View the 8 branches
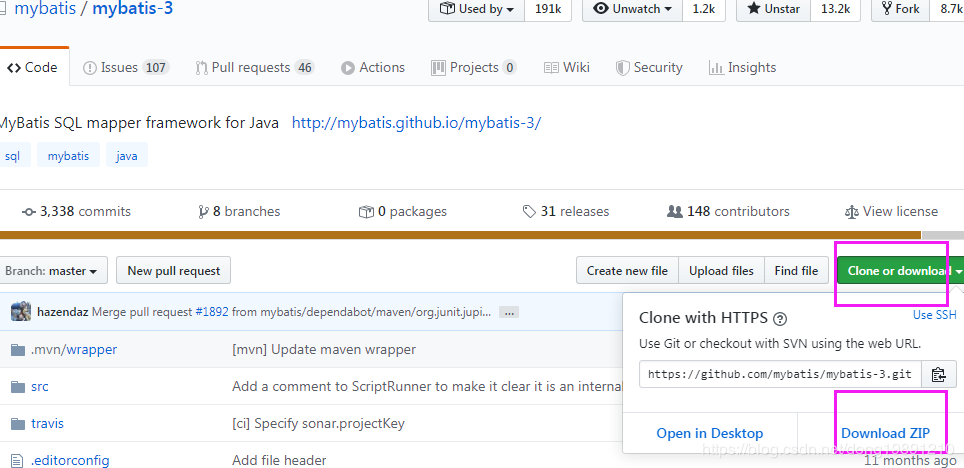The image size is (964, 468). point(239,212)
